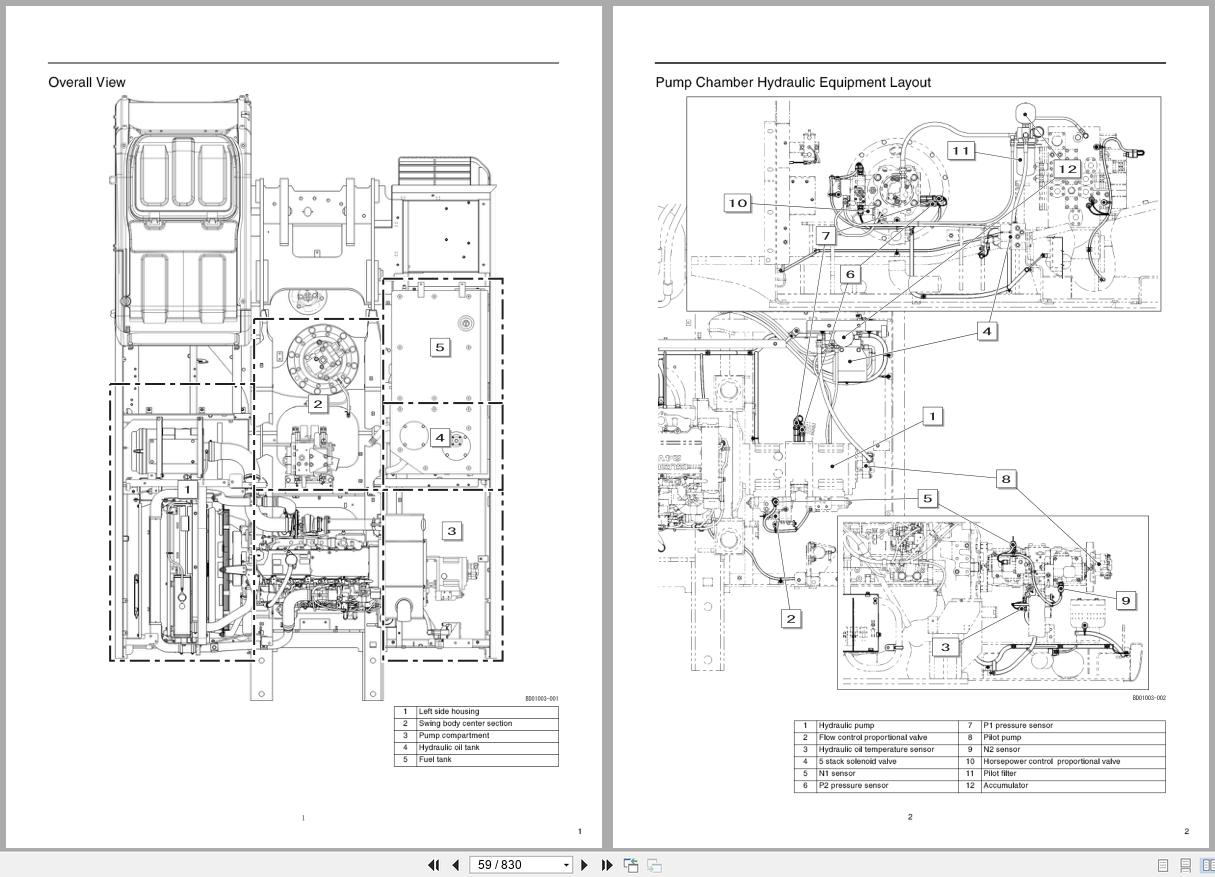Switch to continuous scrolling layout
This screenshot has height=877, width=1215.
point(1185,865)
